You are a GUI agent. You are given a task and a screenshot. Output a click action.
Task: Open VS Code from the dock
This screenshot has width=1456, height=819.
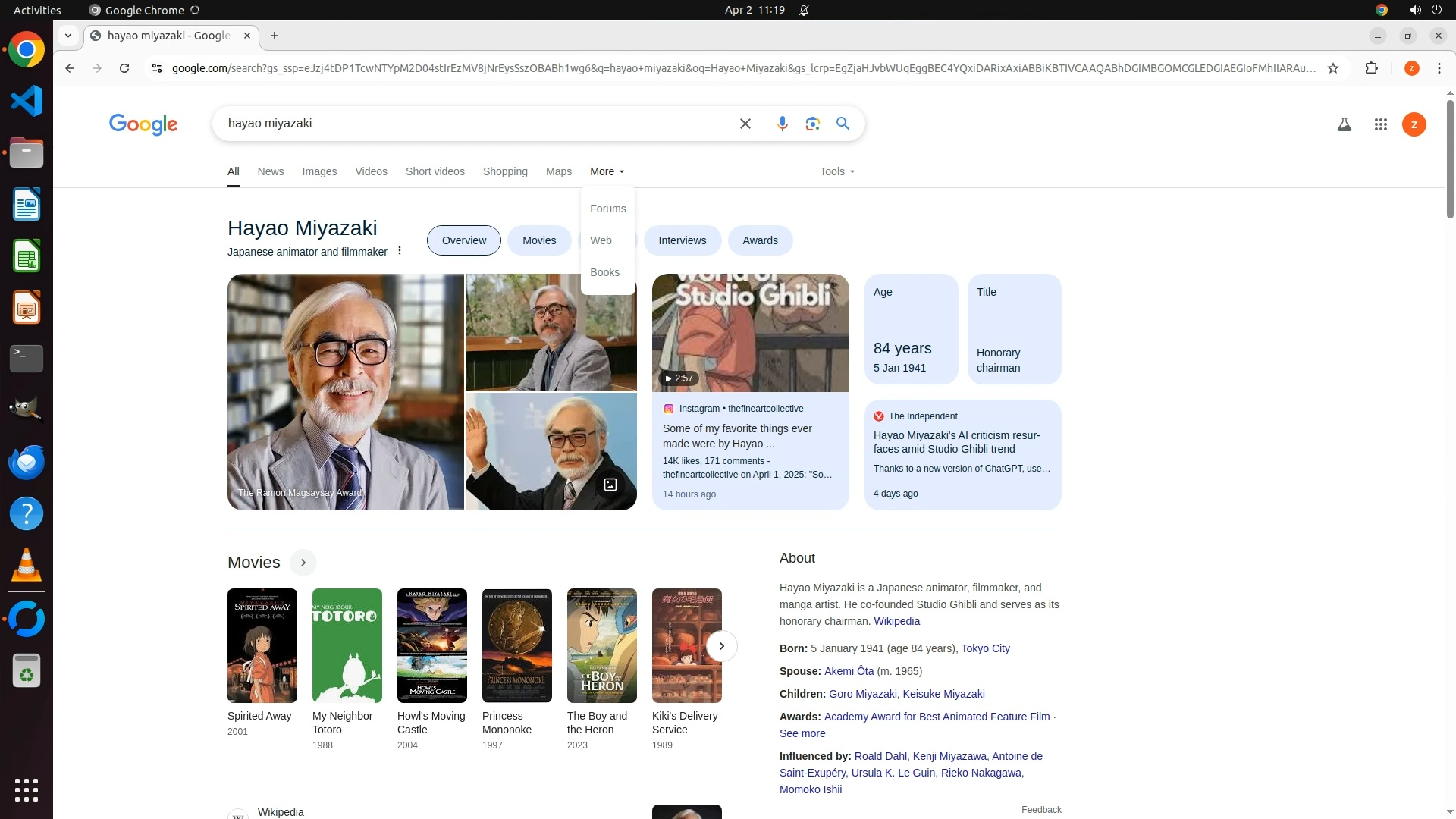(x=27, y=101)
